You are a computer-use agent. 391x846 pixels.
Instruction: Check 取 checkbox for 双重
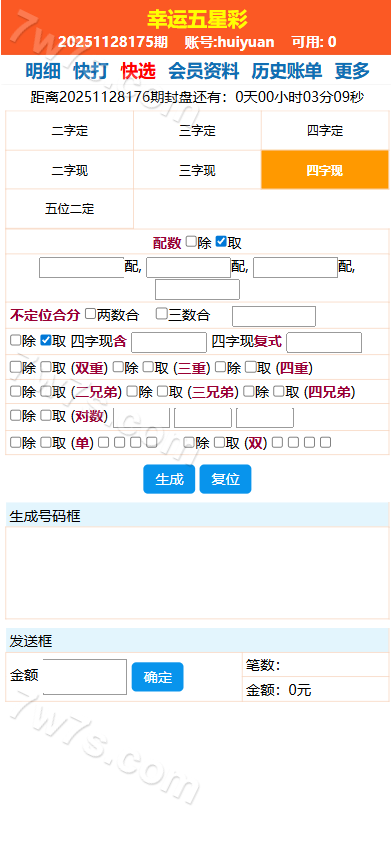pyautogui.click(x=46, y=367)
